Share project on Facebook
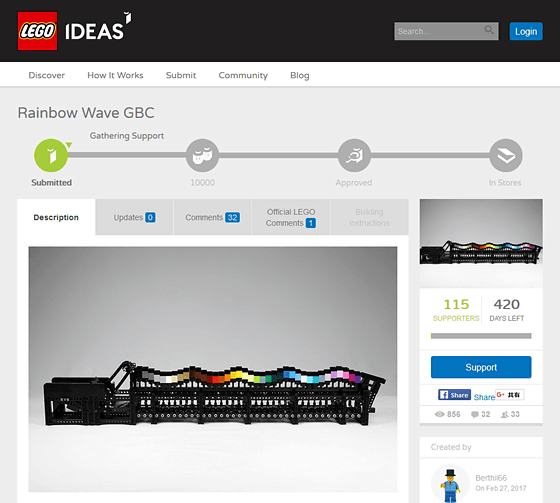The image size is (560, 503). (x=454, y=394)
